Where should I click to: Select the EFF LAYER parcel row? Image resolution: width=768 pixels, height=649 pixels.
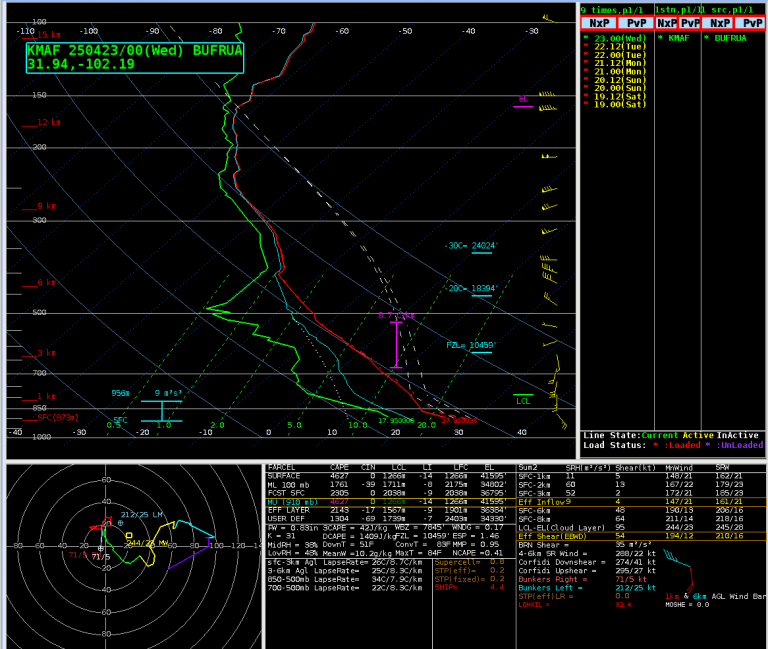tap(388, 510)
